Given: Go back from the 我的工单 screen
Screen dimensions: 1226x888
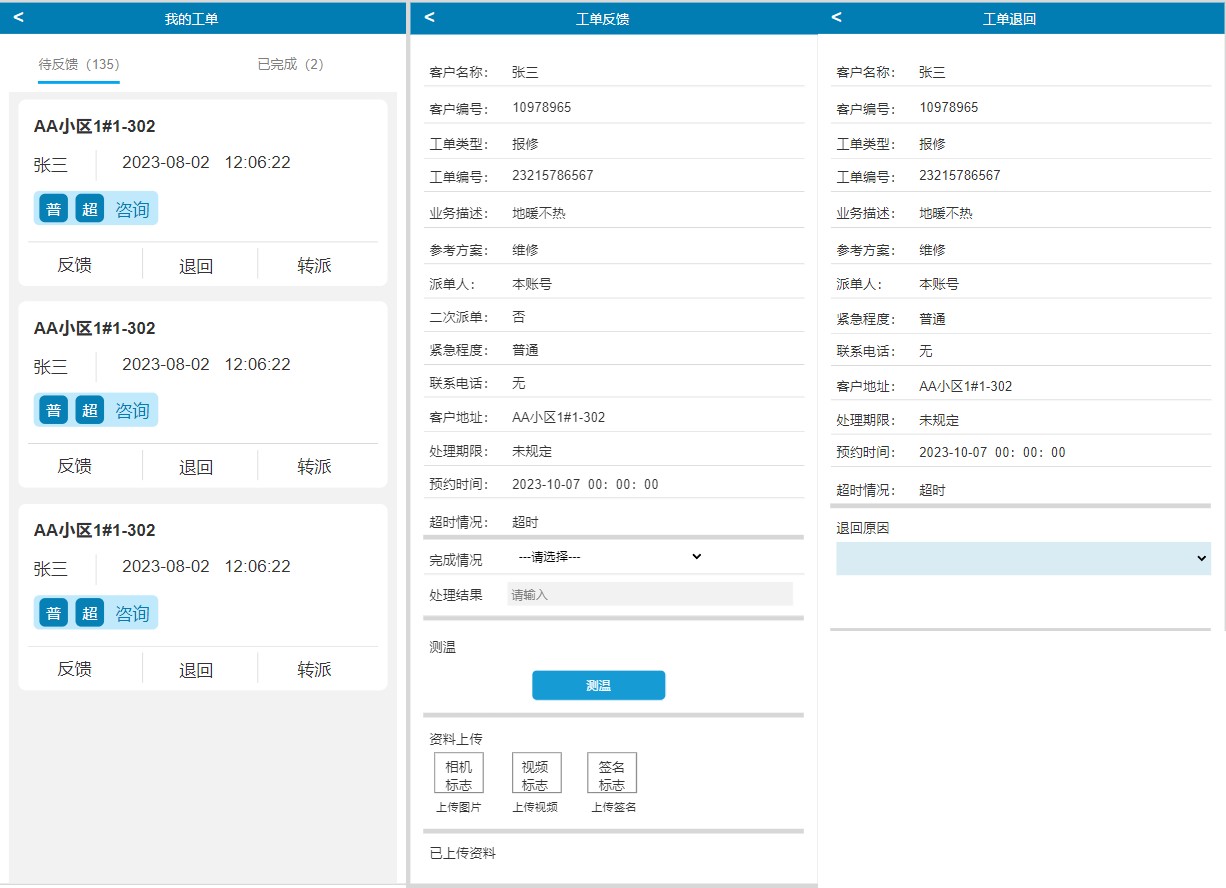Looking at the screenshot, I should click(x=18, y=17).
